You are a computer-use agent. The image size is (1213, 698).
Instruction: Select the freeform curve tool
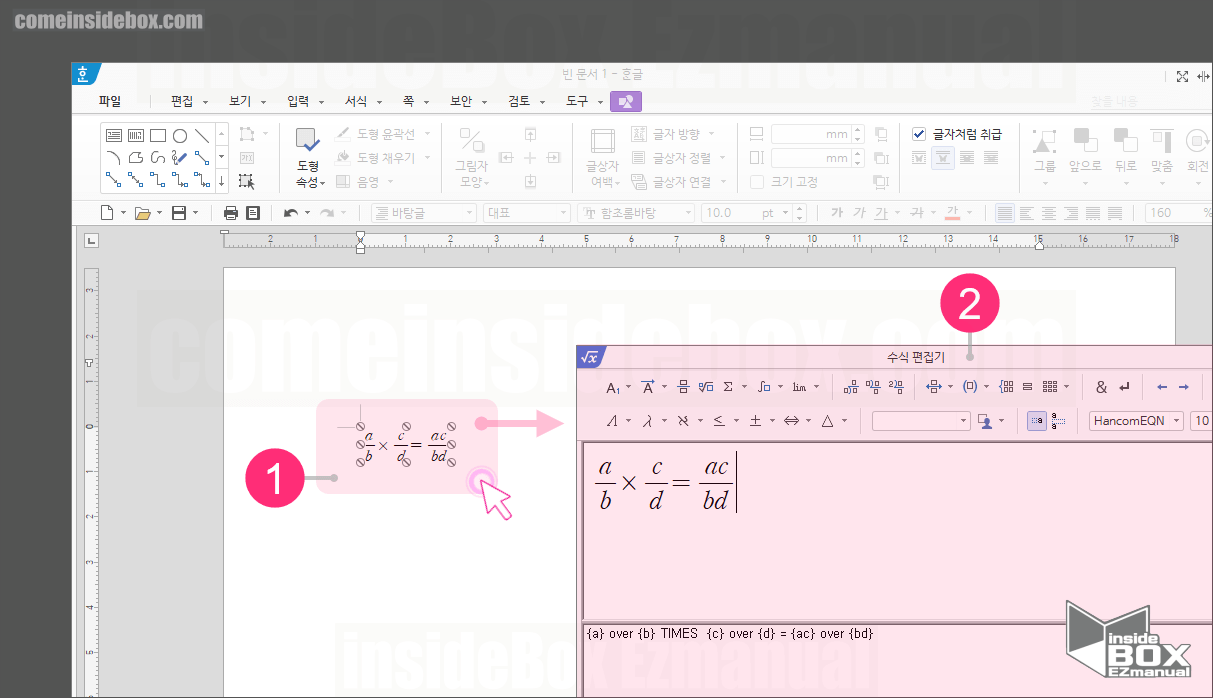[x=158, y=157]
